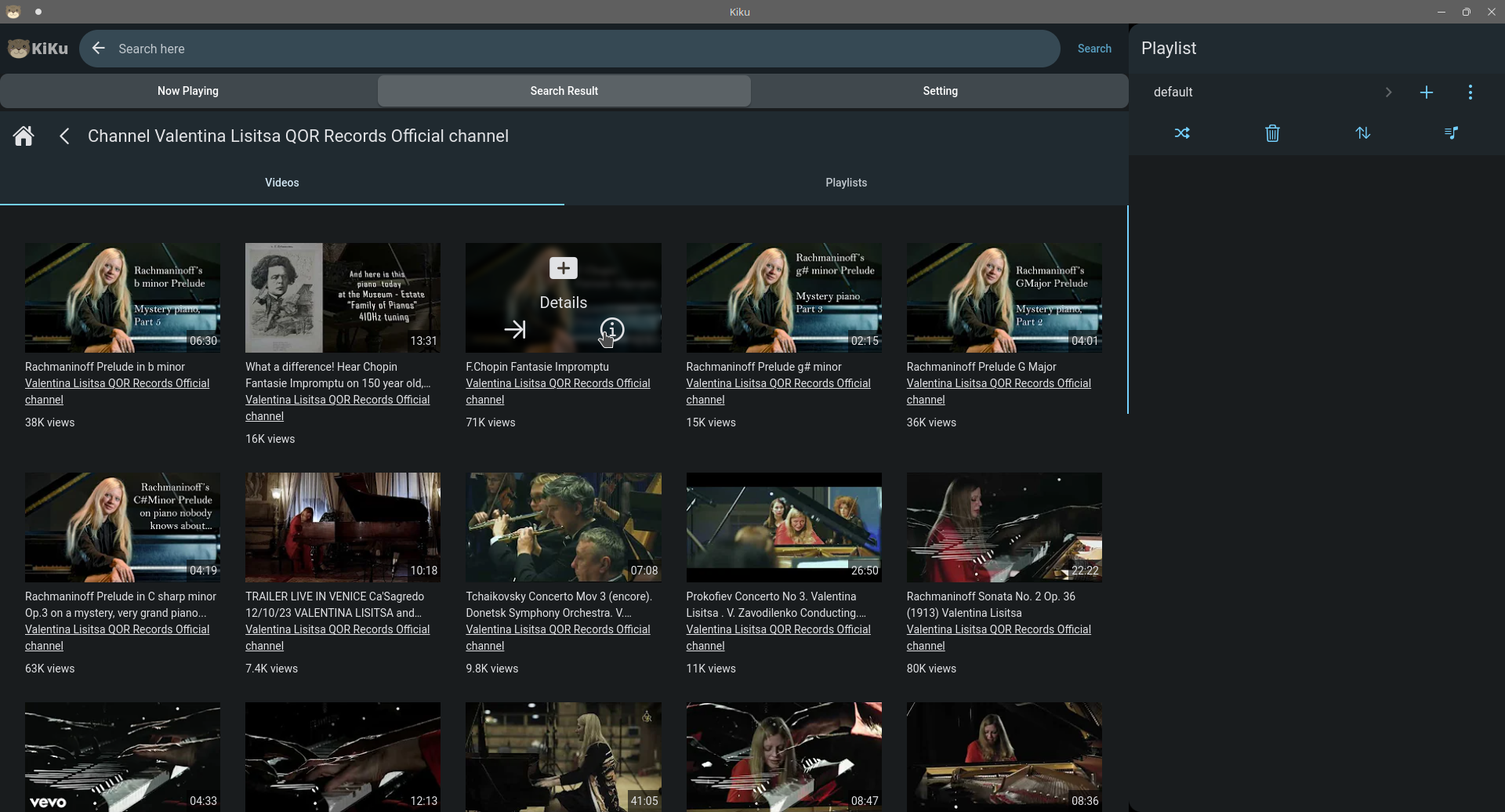Click title What a difference! Hear Chopin

(x=338, y=375)
